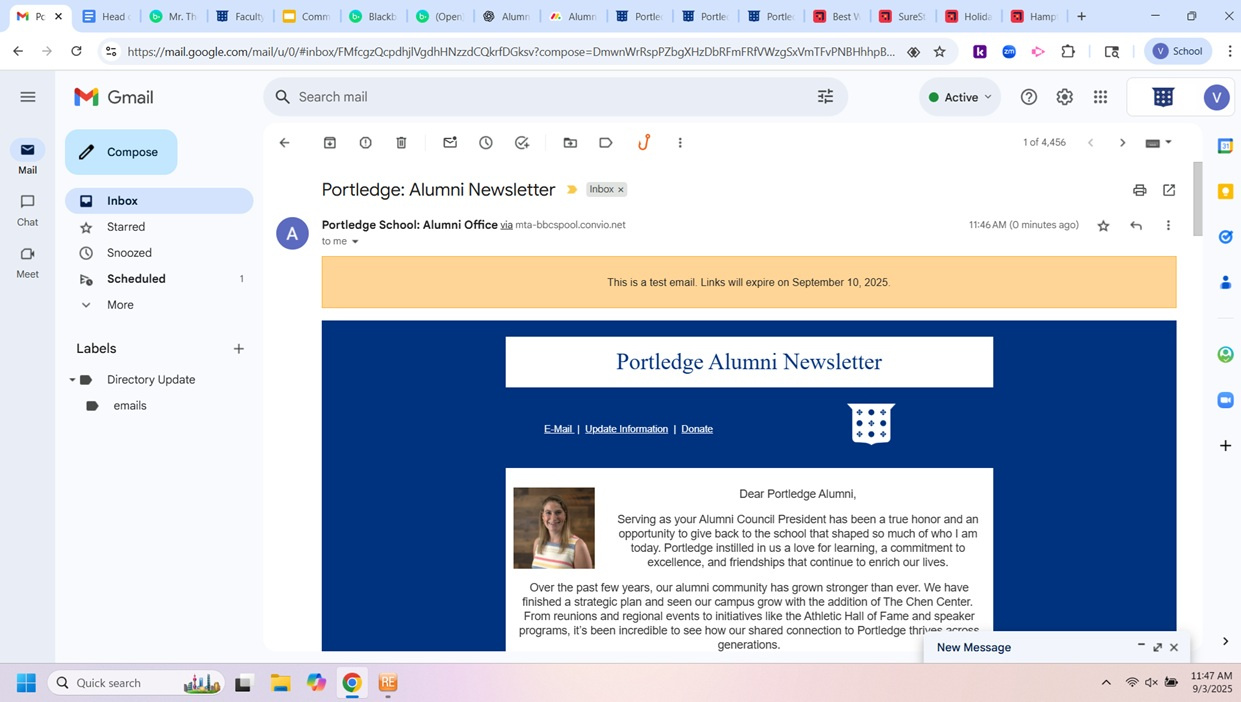Open Google Calendar side panel
The width and height of the screenshot is (1241, 702).
pyautogui.click(x=1225, y=146)
